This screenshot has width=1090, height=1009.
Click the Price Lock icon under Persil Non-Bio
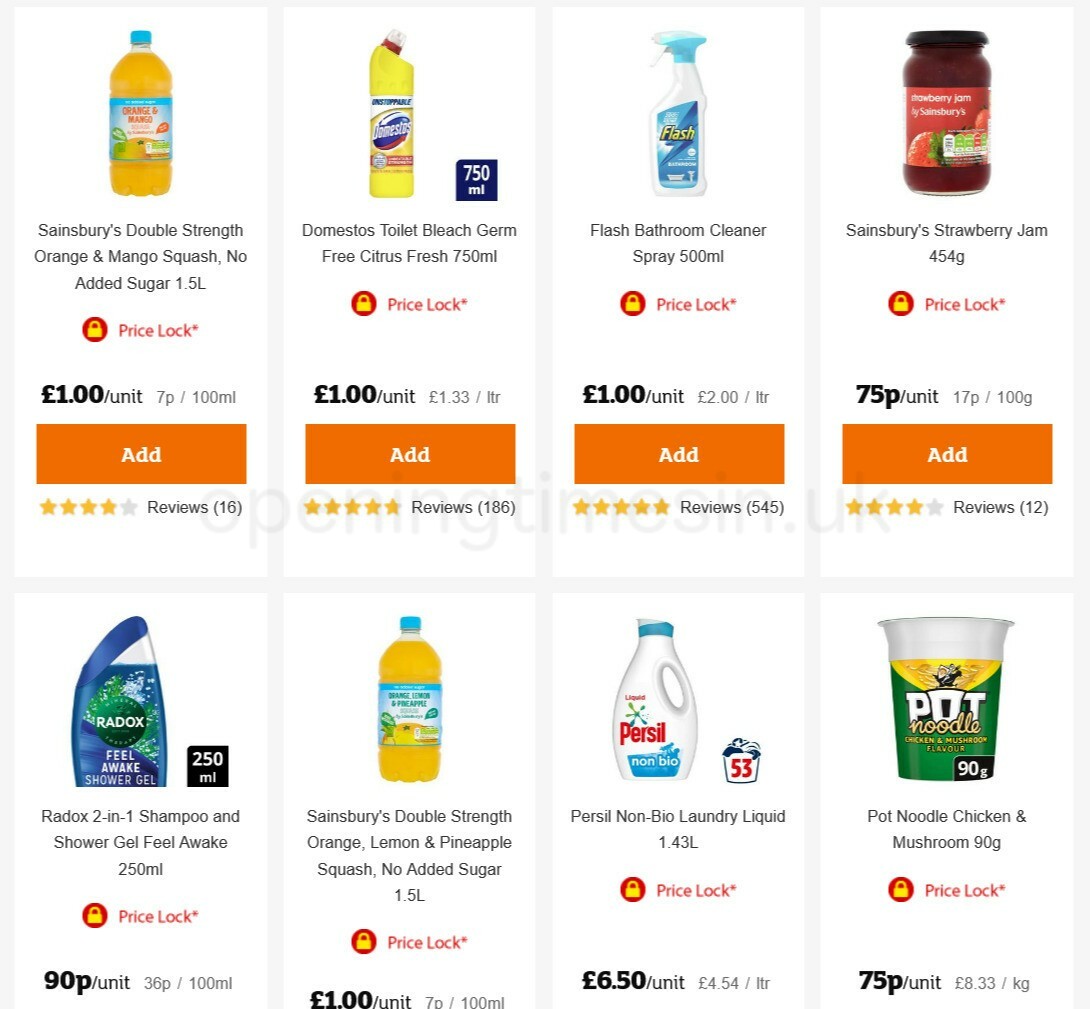[x=632, y=890]
